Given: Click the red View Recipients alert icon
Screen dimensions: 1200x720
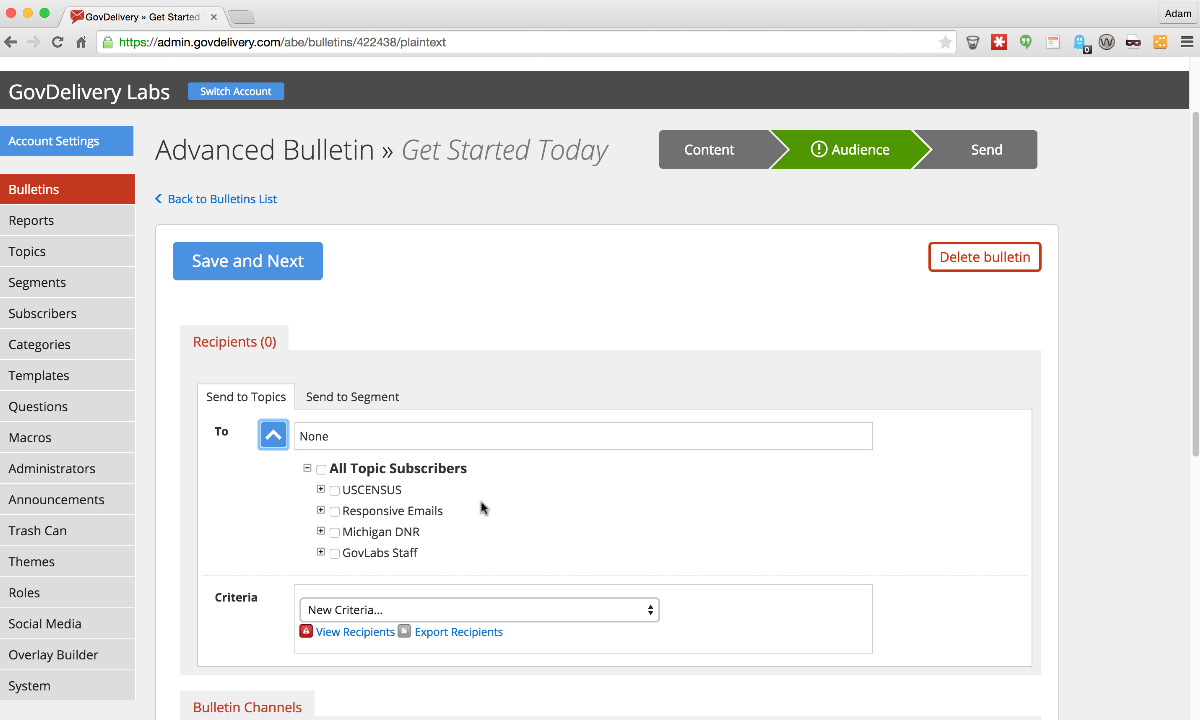Looking at the screenshot, I should point(306,632).
